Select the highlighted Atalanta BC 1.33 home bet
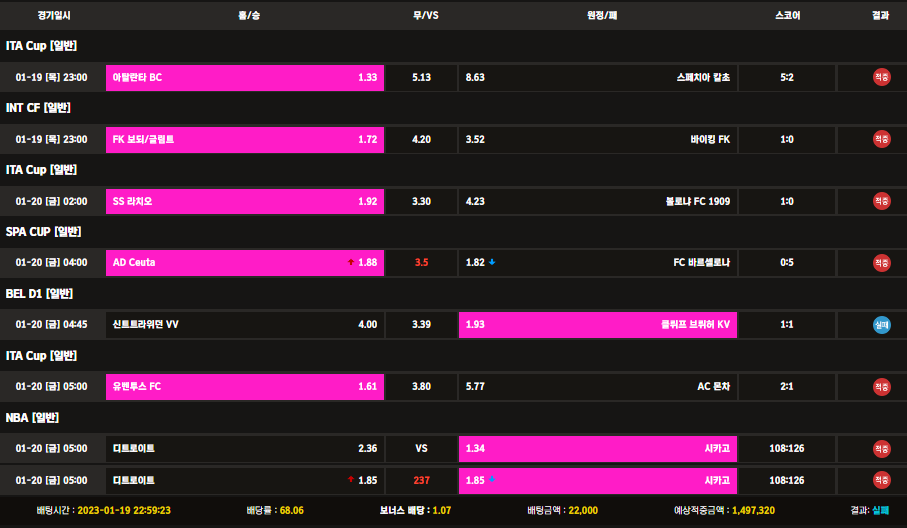Image resolution: width=907 pixels, height=528 pixels. [245, 77]
